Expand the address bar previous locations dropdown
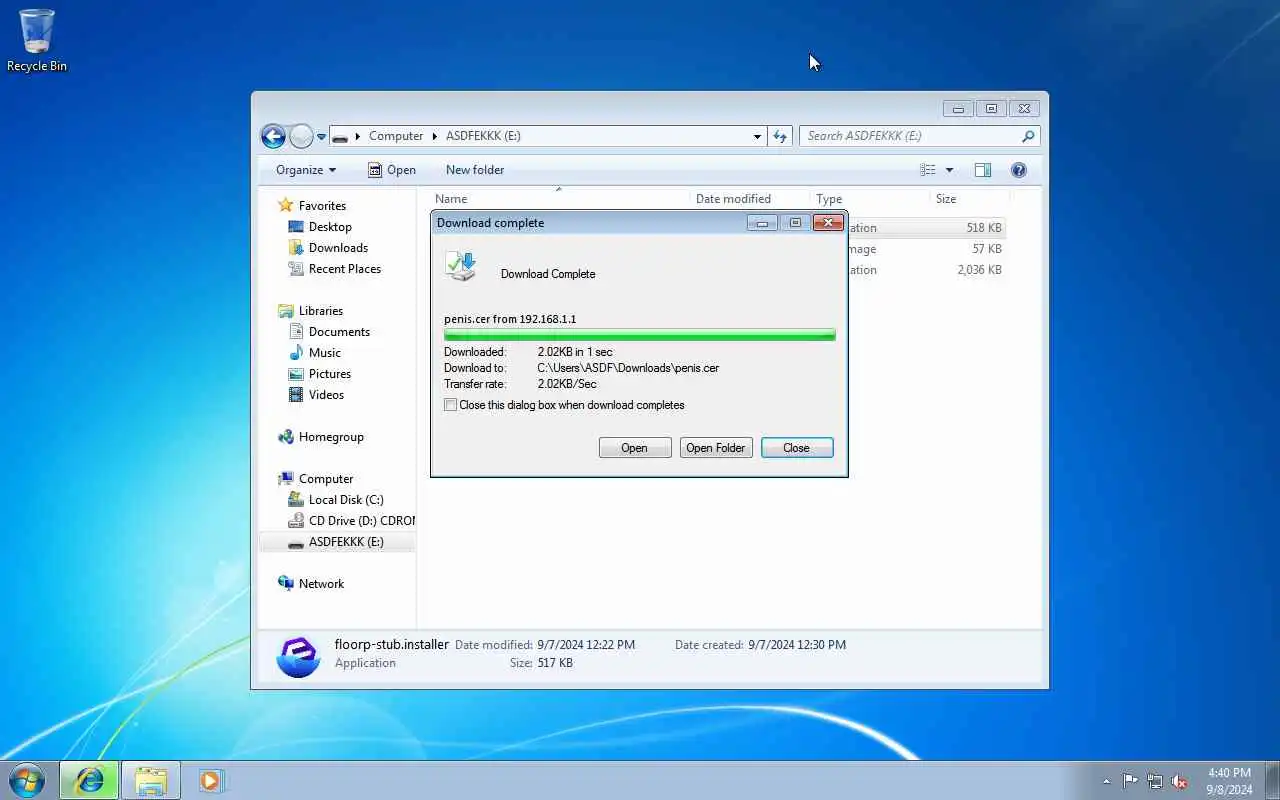This screenshot has width=1280, height=800. tap(757, 136)
